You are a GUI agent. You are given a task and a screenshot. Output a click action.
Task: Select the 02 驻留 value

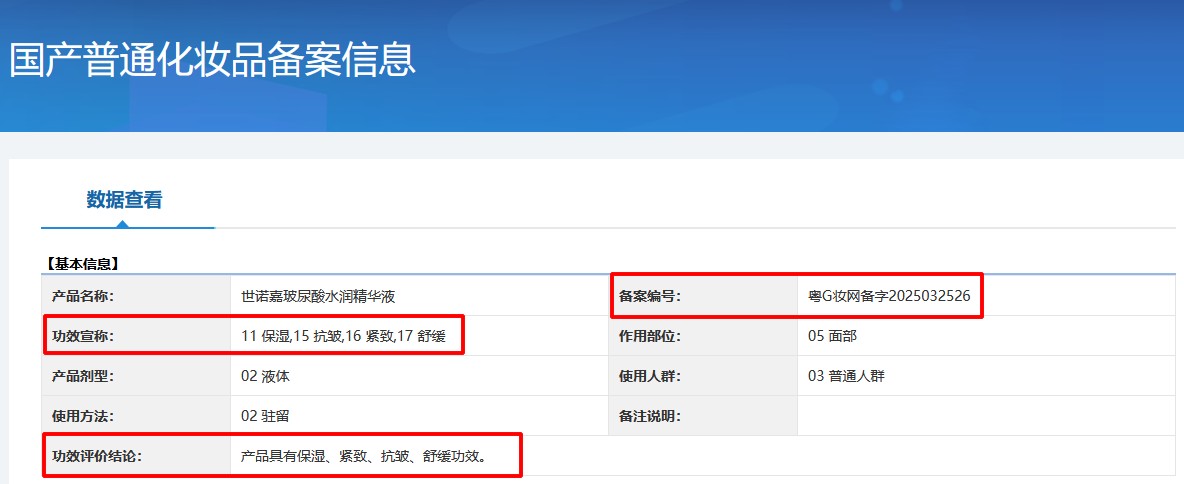coord(265,416)
